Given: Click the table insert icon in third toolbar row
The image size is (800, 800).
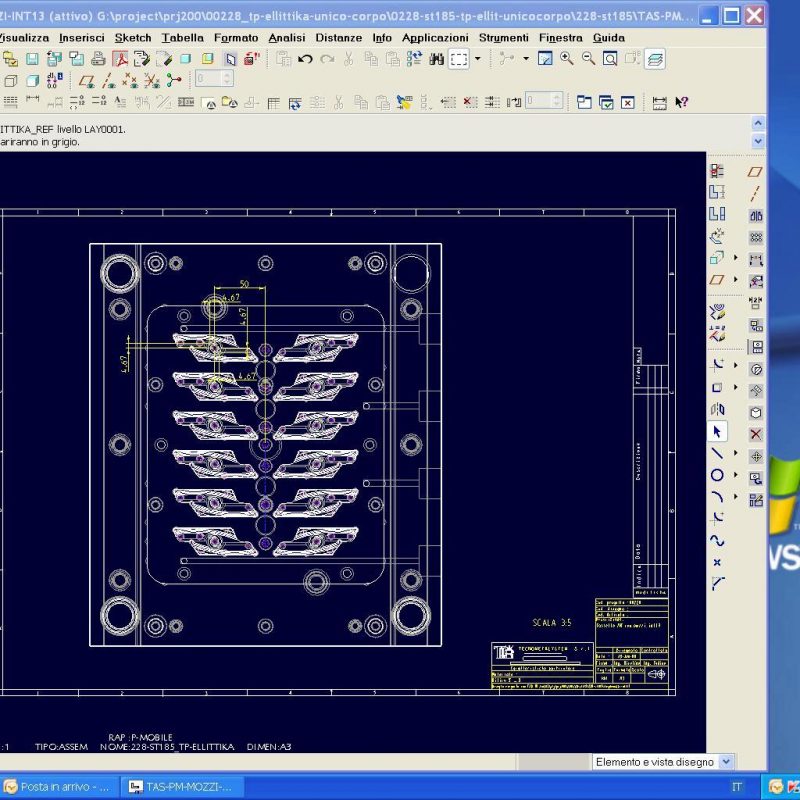Looking at the screenshot, I should pyautogui.click(x=273, y=103).
